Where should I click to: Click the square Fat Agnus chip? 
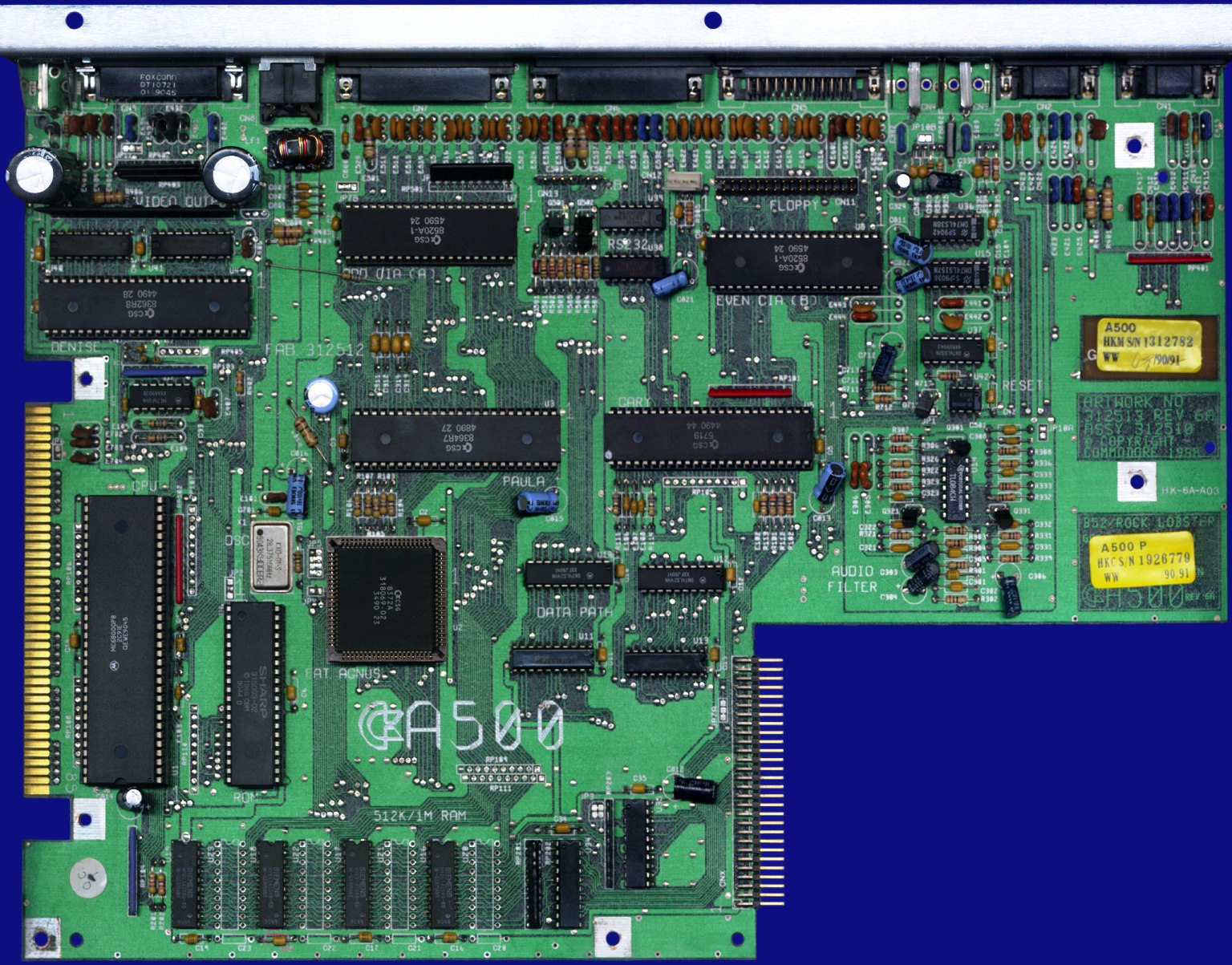(x=387, y=598)
